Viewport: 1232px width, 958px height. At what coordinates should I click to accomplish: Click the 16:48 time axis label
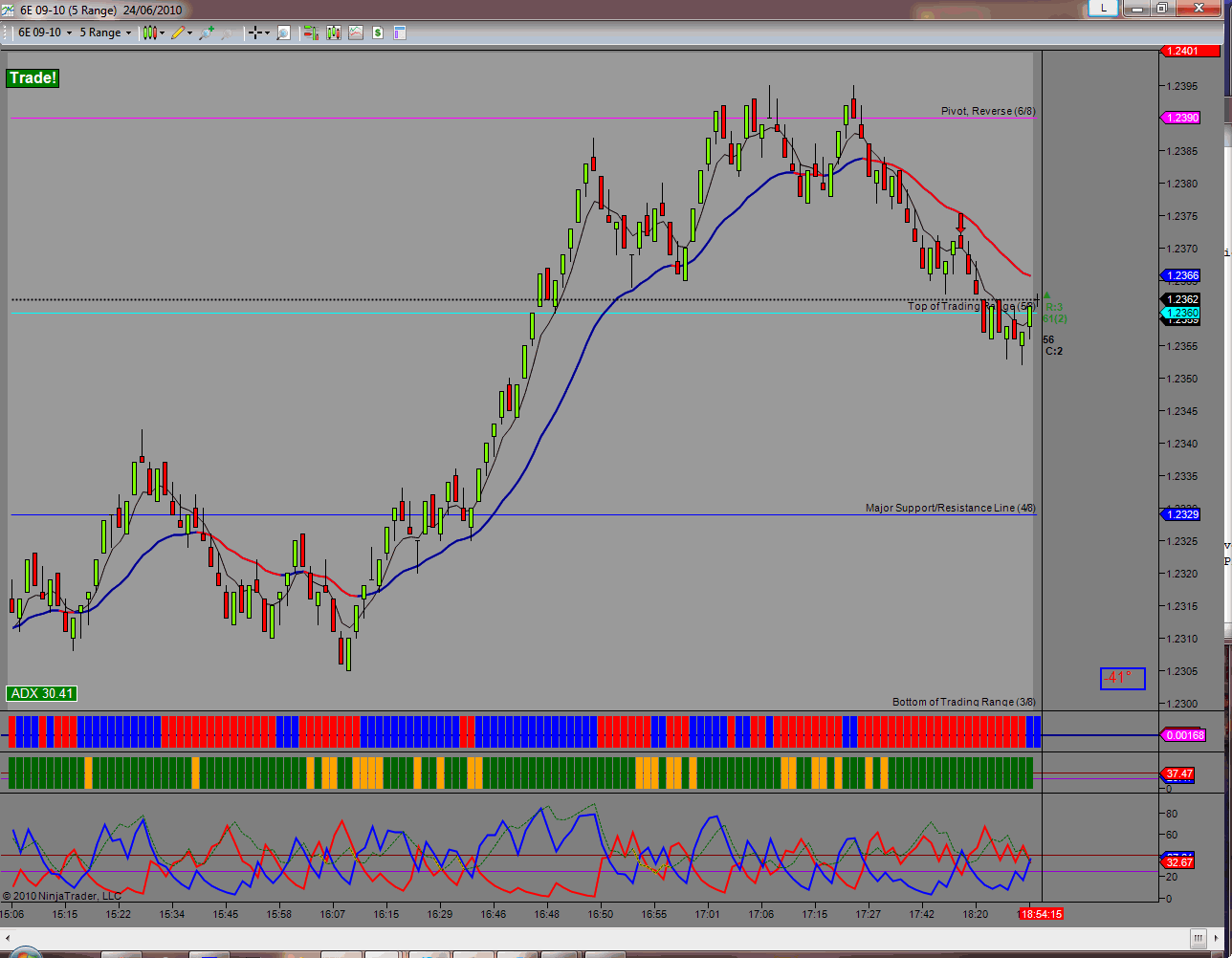point(546,914)
